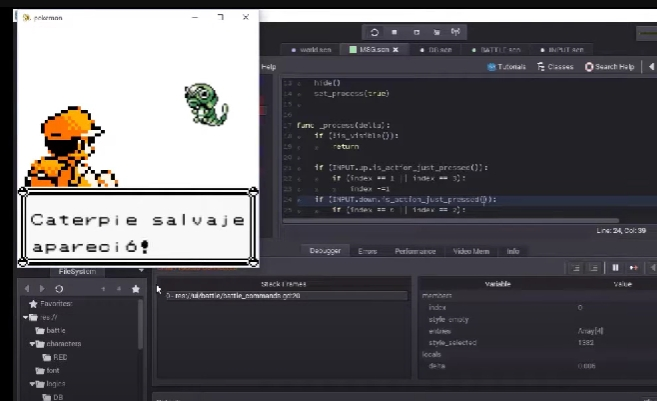Click the play scene icon in the top toolbar
Image resolution: width=657 pixels, height=401 pixels.
pos(416,32)
